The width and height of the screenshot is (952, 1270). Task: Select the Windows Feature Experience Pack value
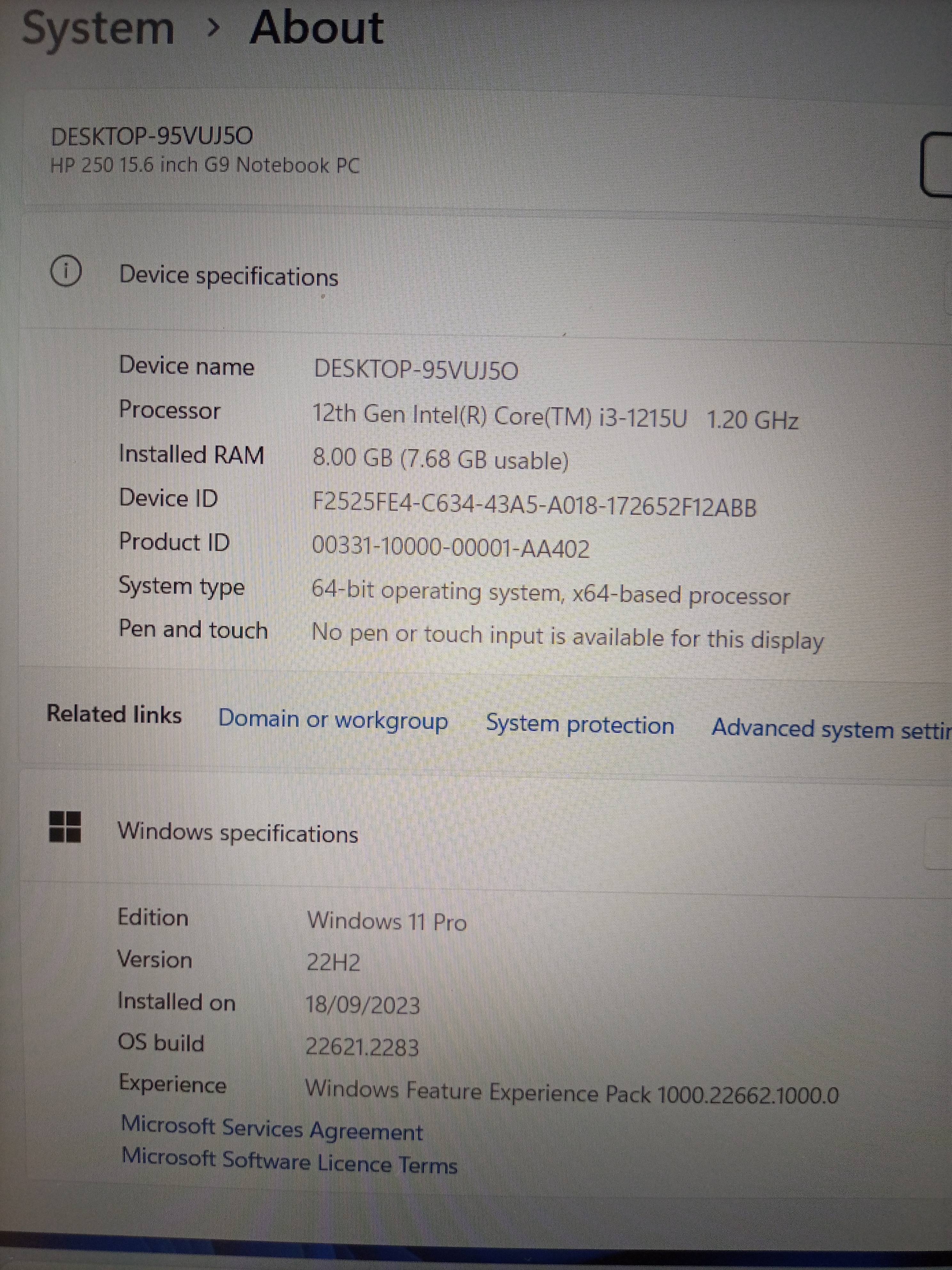[572, 1091]
